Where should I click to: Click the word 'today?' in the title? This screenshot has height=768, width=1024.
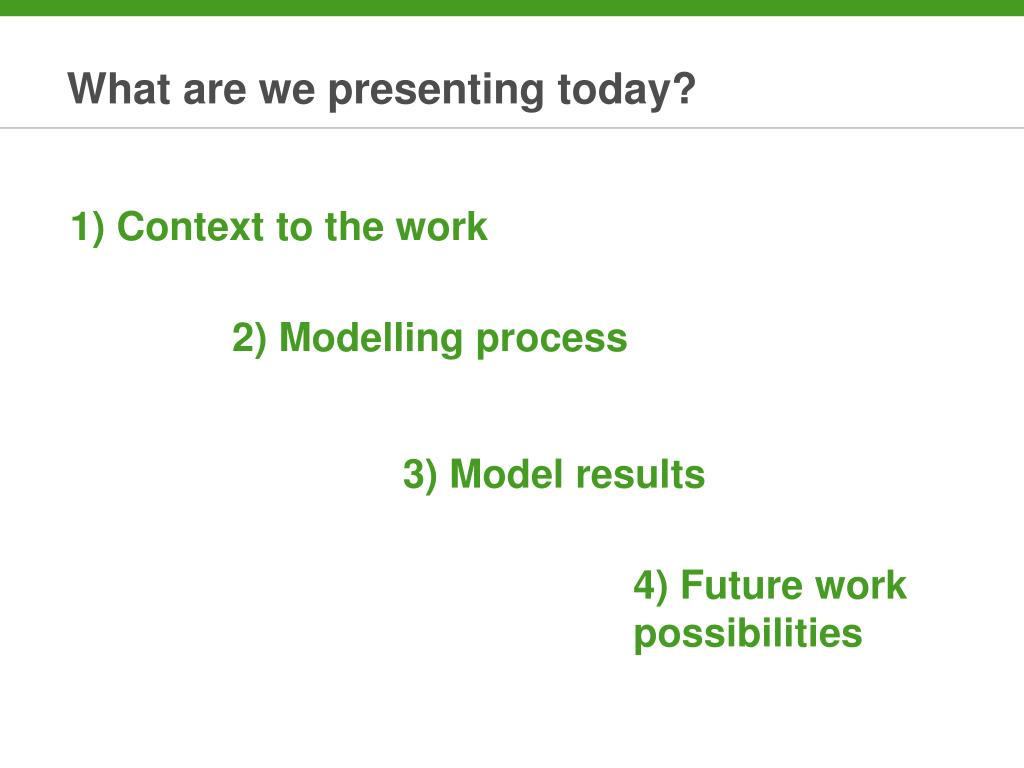tap(627, 91)
